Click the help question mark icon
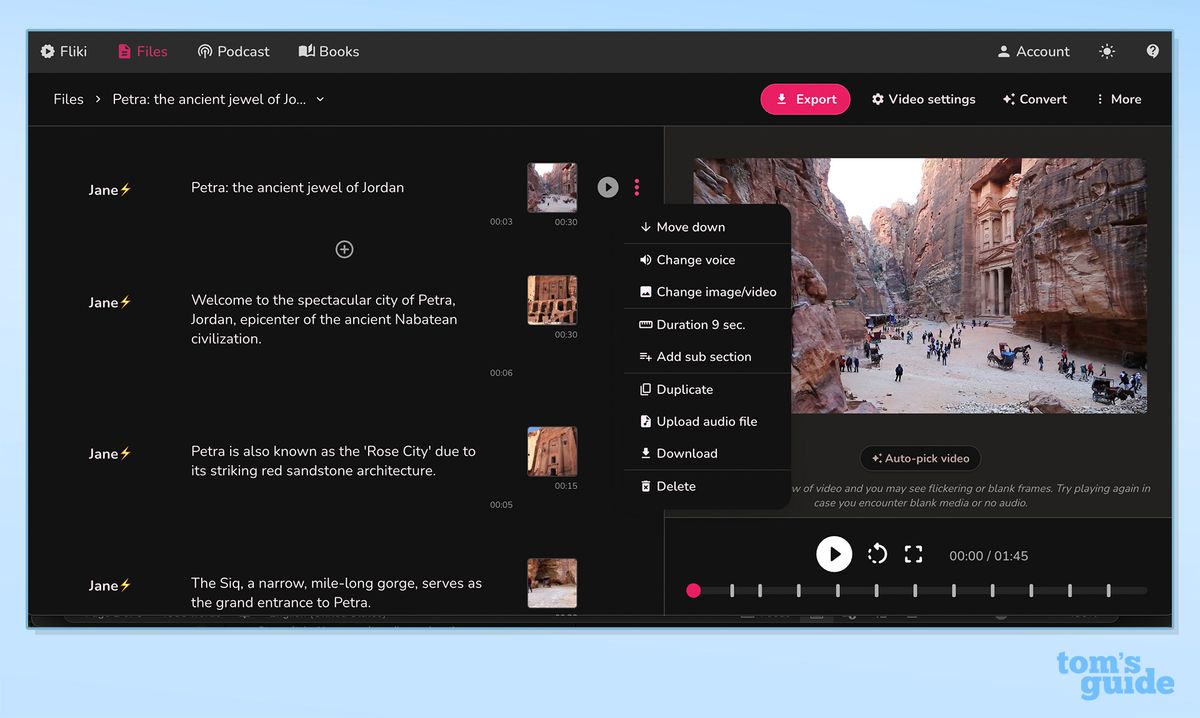Image resolution: width=1200 pixels, height=718 pixels. [x=1152, y=51]
